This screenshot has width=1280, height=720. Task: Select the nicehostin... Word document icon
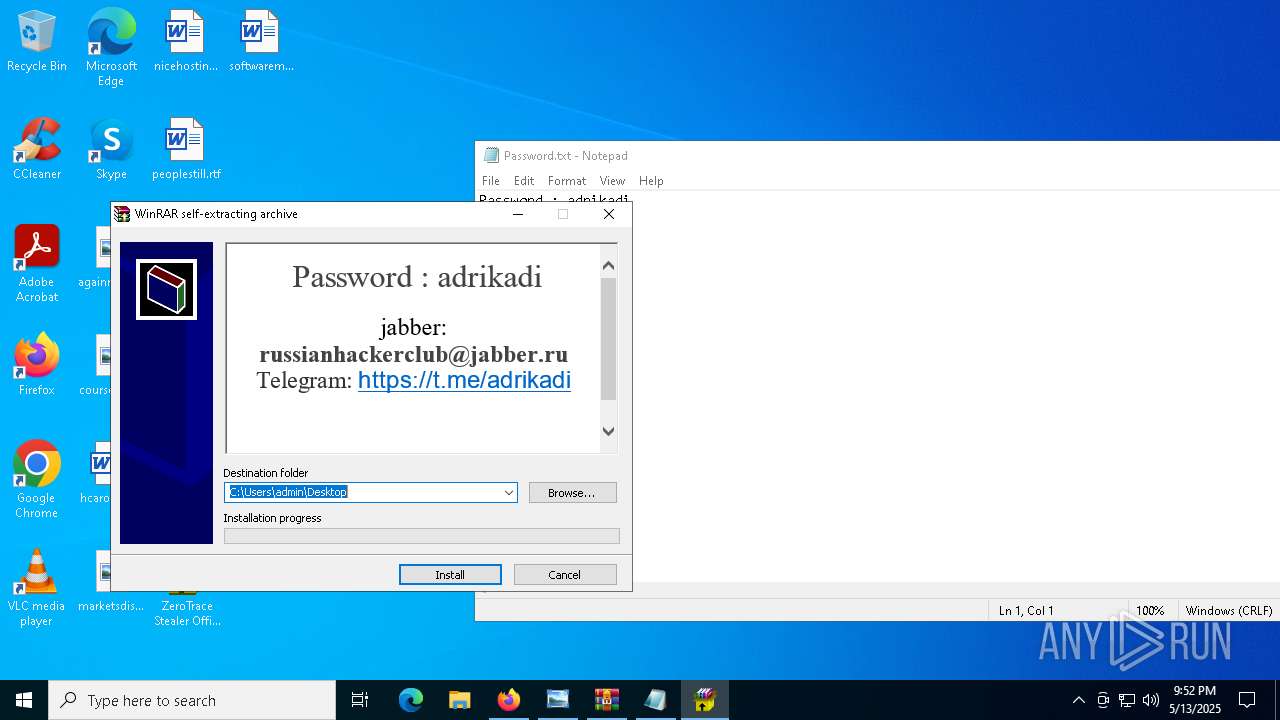[185, 42]
